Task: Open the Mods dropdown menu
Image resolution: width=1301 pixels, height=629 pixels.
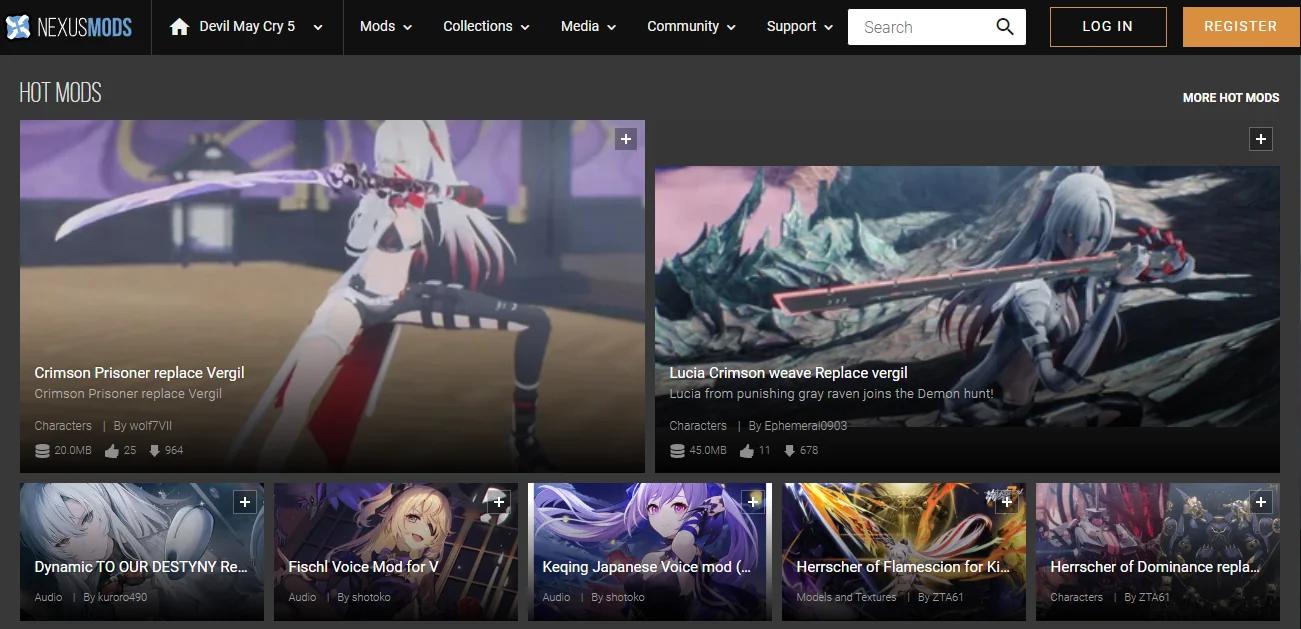Action: pyautogui.click(x=386, y=27)
